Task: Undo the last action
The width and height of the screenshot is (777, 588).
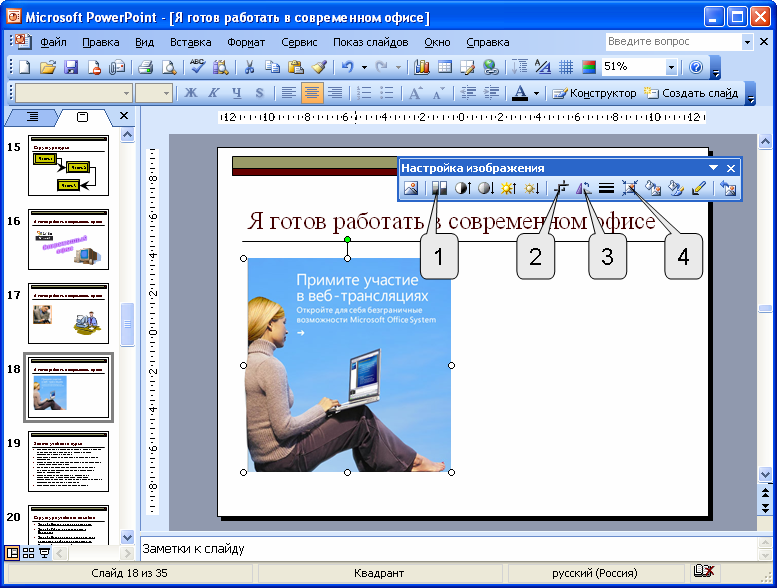Action: coord(348,67)
